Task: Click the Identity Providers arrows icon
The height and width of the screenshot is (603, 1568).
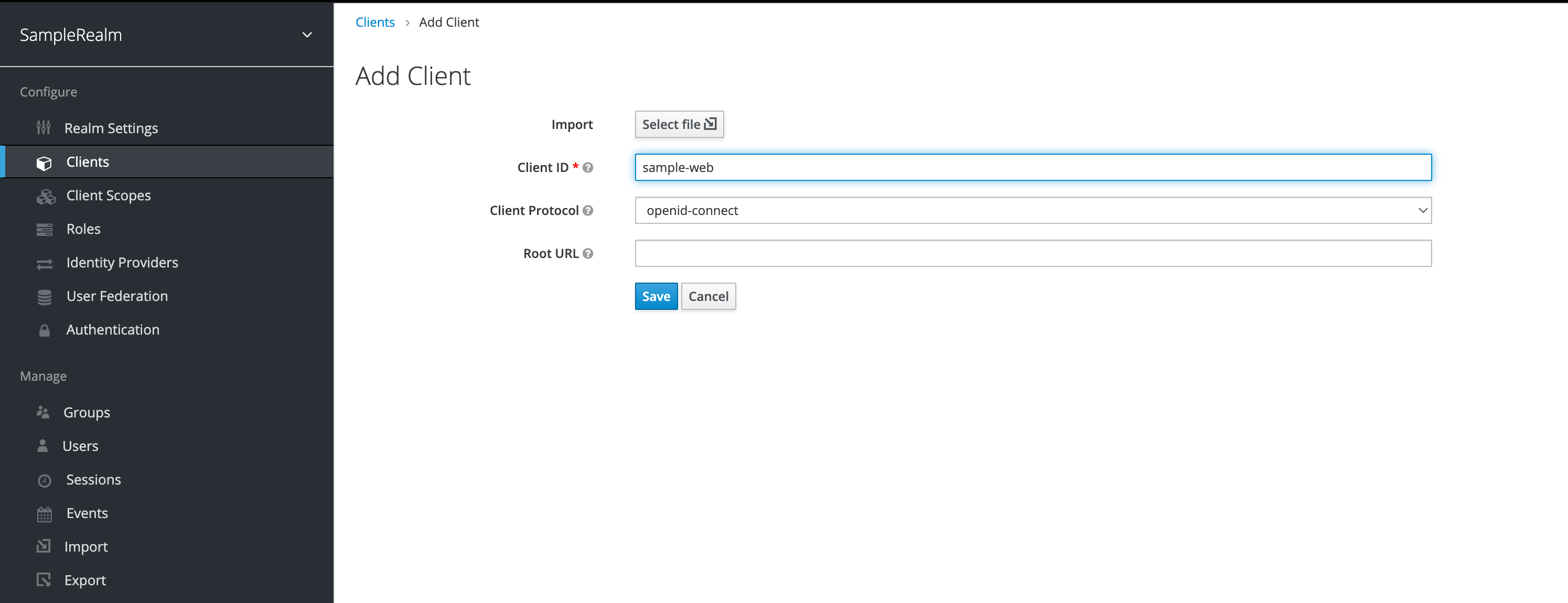Action: click(45, 263)
